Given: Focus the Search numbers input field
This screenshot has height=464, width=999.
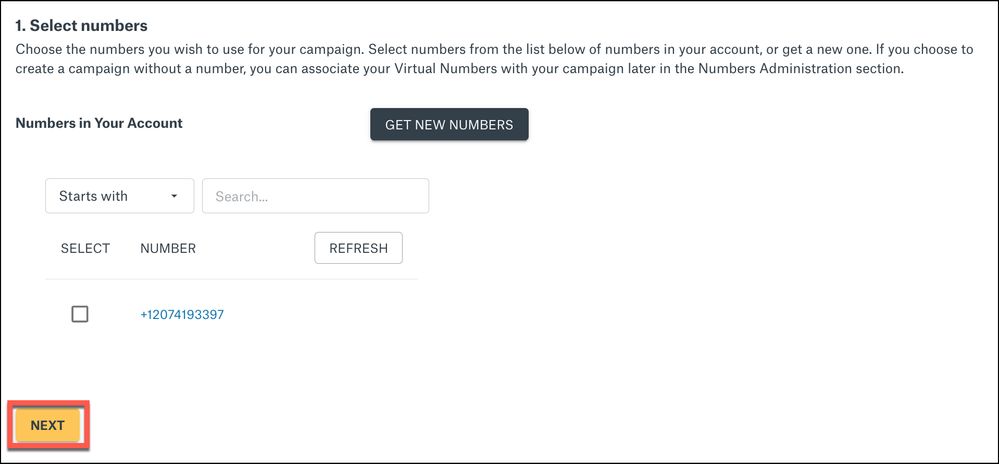Looking at the screenshot, I should tap(315, 196).
